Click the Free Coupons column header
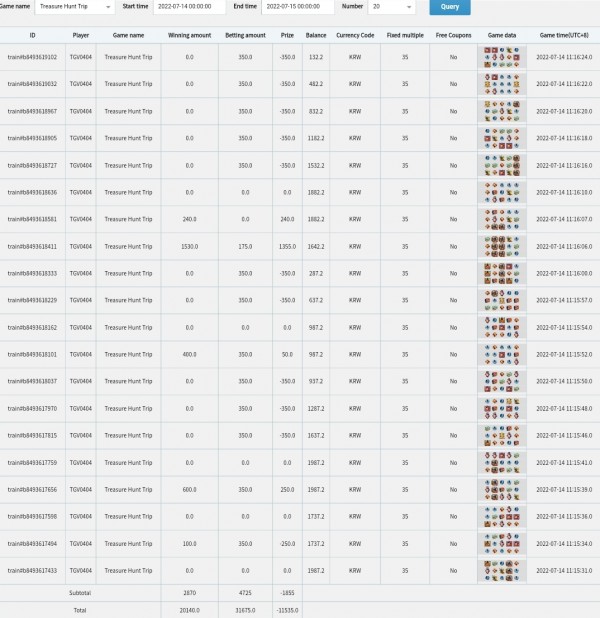This screenshot has width=600, height=618. (453, 35)
